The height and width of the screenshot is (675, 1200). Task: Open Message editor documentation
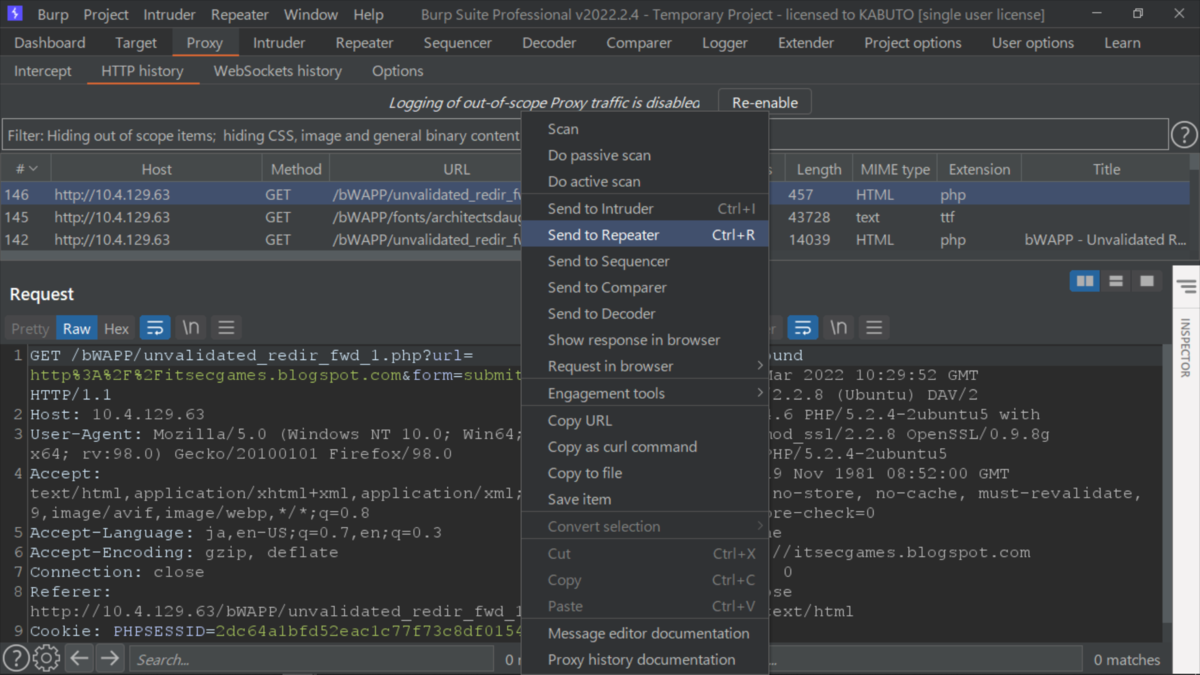[645, 633]
